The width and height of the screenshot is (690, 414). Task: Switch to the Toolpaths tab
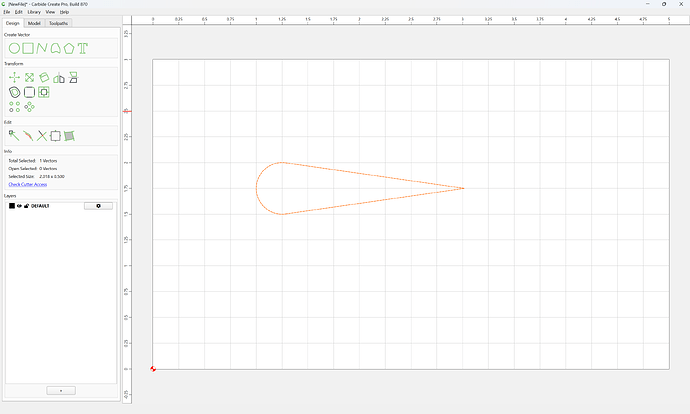tap(59, 23)
